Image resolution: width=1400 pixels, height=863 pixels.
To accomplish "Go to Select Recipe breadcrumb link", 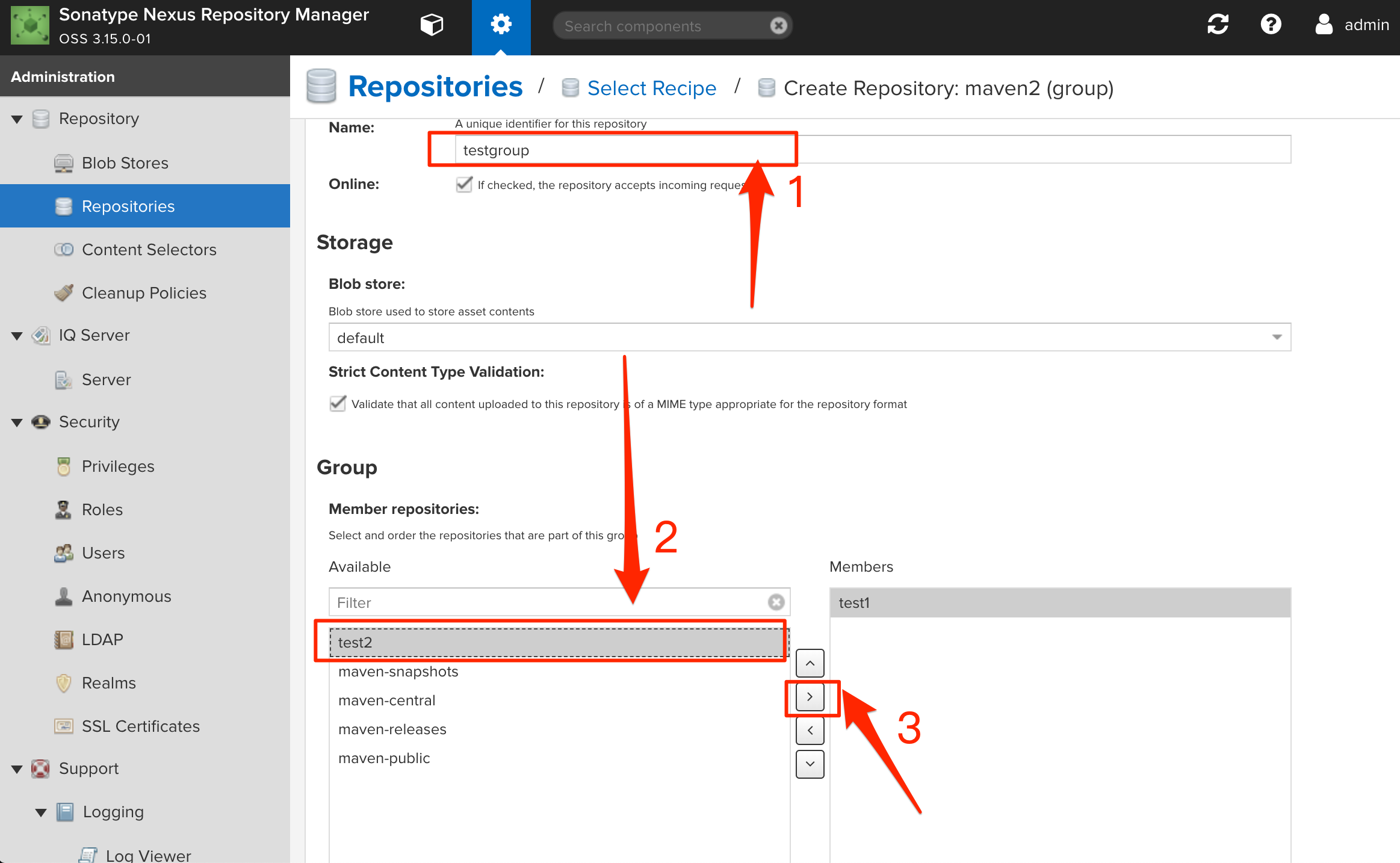I will [652, 88].
